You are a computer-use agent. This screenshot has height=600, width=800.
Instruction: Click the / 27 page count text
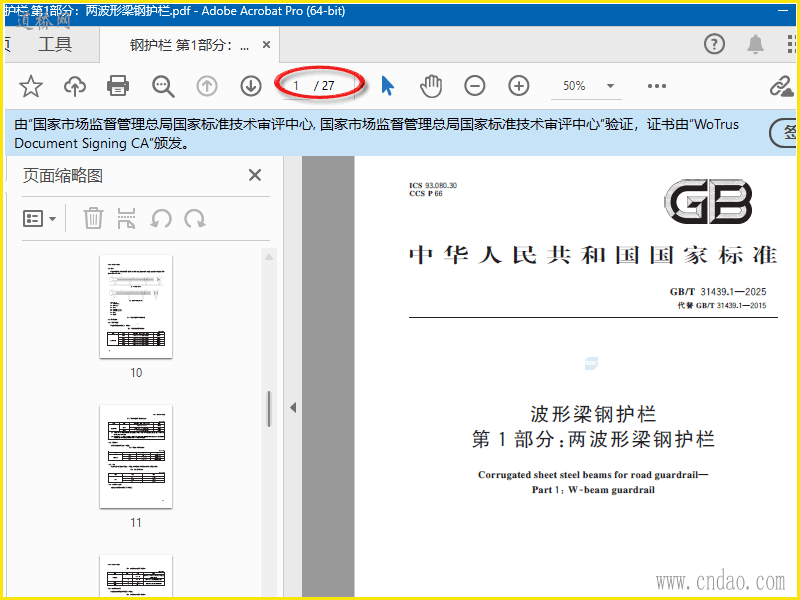[324, 86]
